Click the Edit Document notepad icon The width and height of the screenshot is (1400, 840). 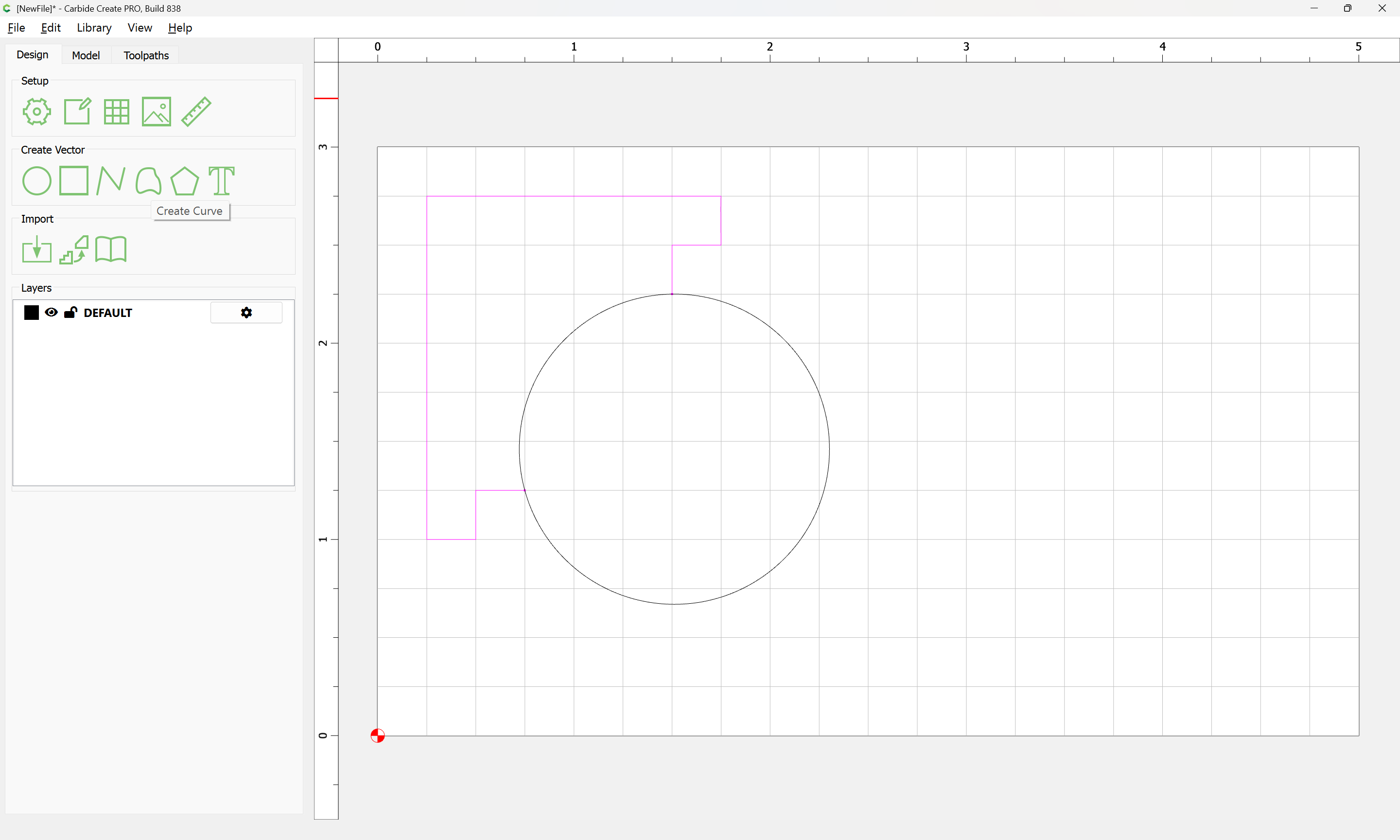pos(77,111)
